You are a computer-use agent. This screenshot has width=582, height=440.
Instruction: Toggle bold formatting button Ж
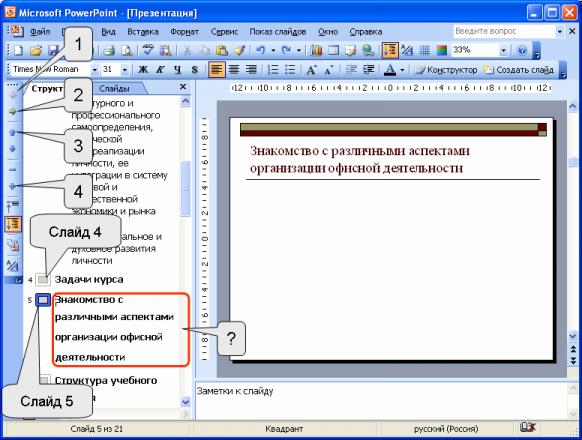pyautogui.click(x=143, y=70)
